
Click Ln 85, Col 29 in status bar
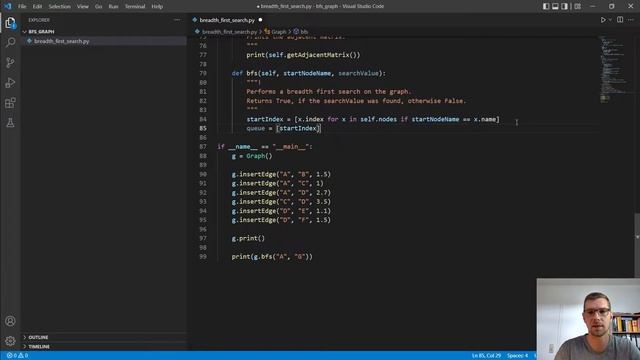(x=486, y=356)
